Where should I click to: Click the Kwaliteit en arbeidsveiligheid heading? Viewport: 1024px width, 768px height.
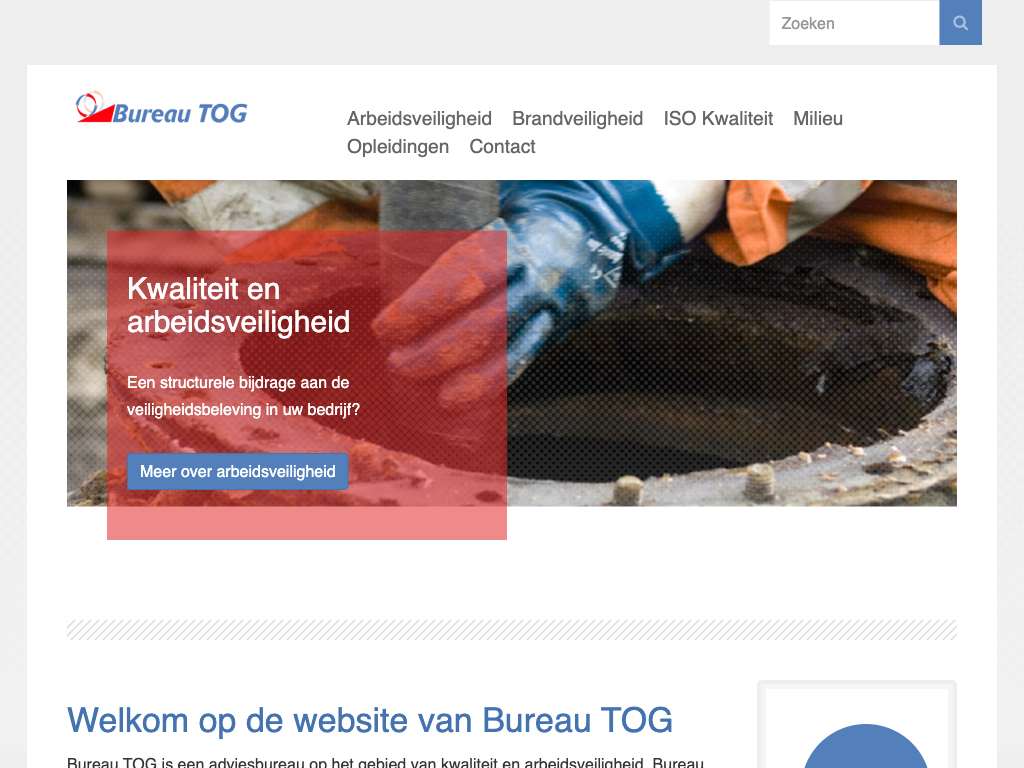238,305
